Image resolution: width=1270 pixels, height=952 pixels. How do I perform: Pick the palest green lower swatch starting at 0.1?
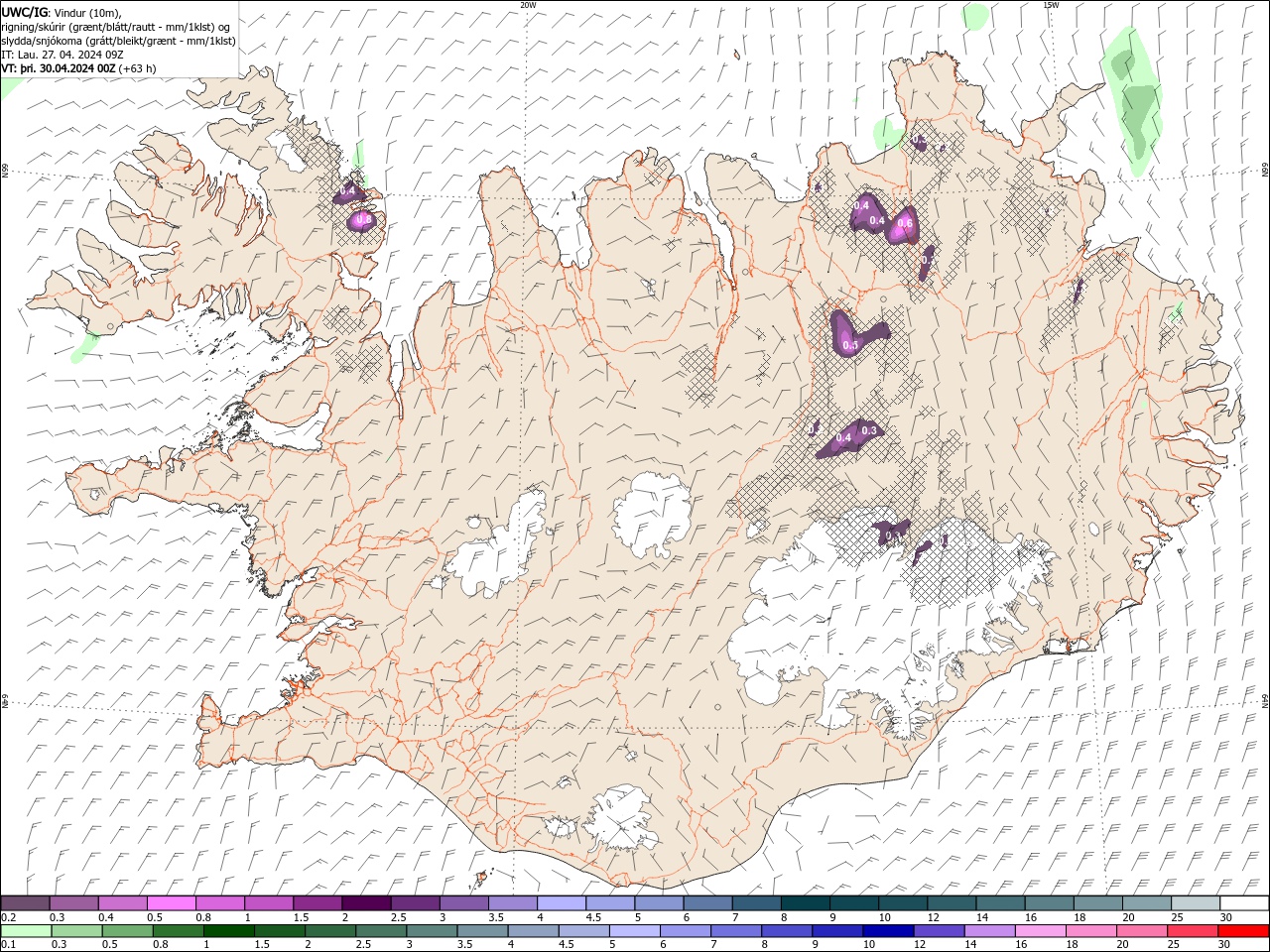pyautogui.click(x=26, y=931)
